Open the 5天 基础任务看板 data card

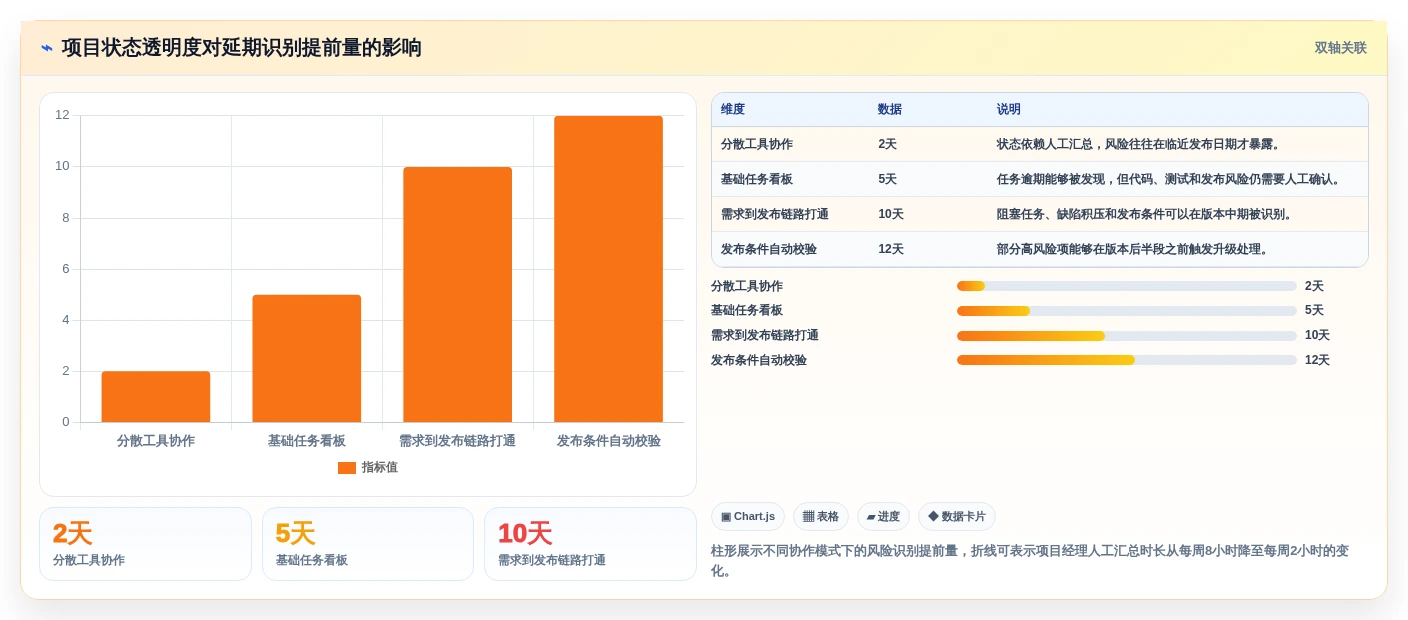368,544
